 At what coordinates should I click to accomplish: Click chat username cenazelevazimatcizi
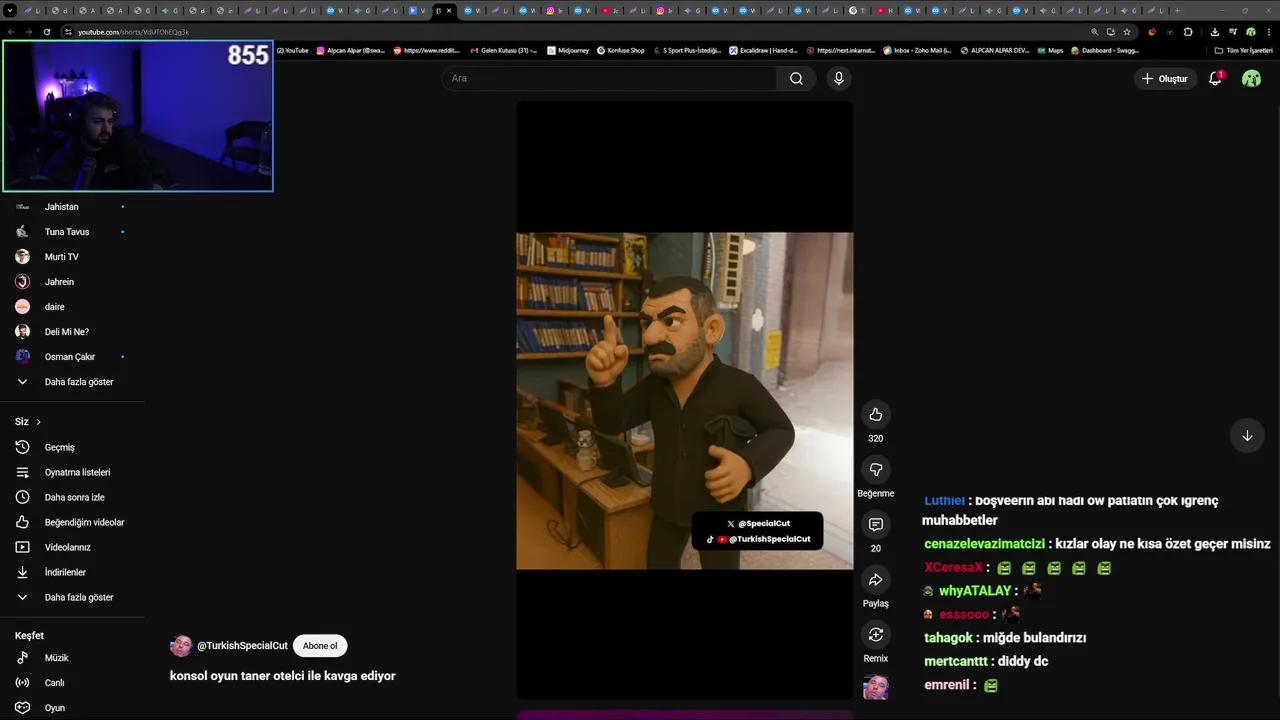point(984,544)
